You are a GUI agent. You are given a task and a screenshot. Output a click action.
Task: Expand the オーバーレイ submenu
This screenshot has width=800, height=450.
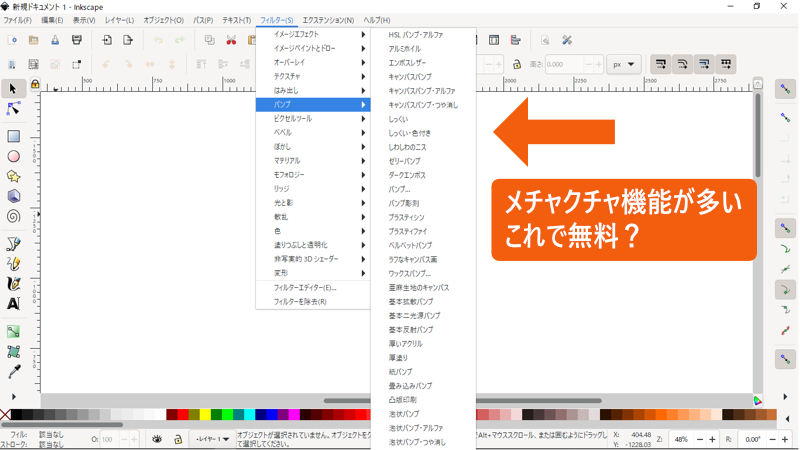pyautogui.click(x=313, y=62)
